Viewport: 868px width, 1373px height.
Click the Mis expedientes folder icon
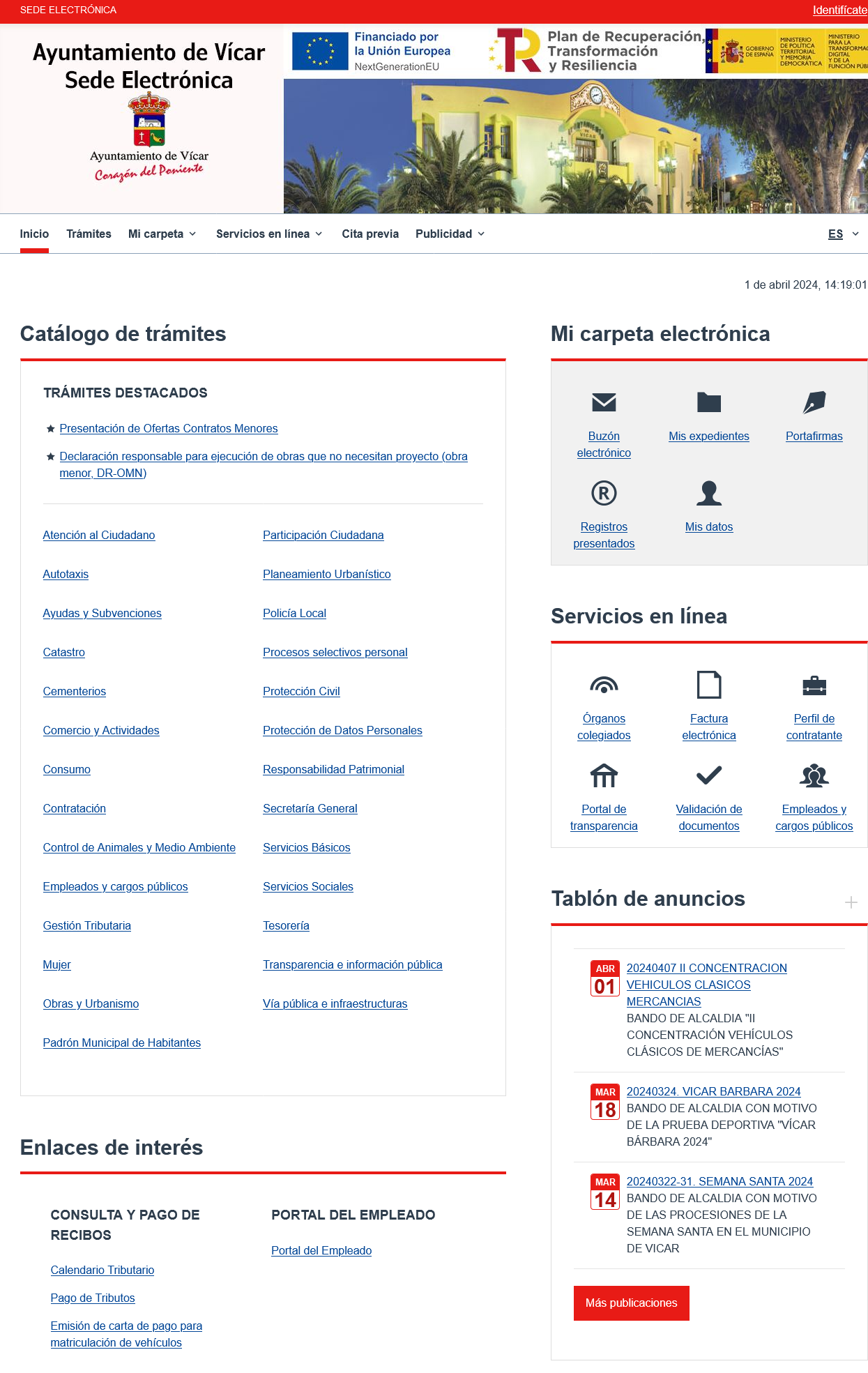click(x=709, y=402)
